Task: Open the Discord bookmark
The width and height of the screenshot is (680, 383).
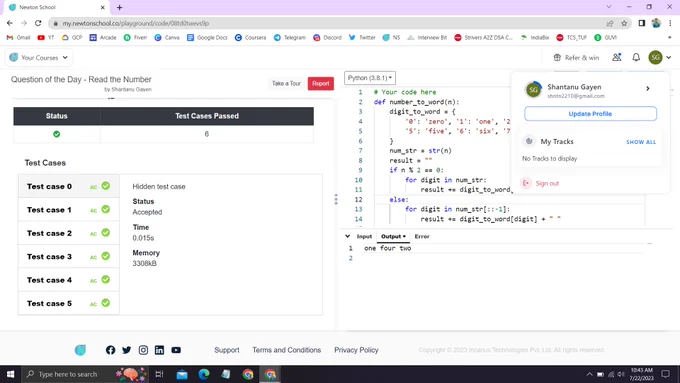Action: [x=327, y=38]
